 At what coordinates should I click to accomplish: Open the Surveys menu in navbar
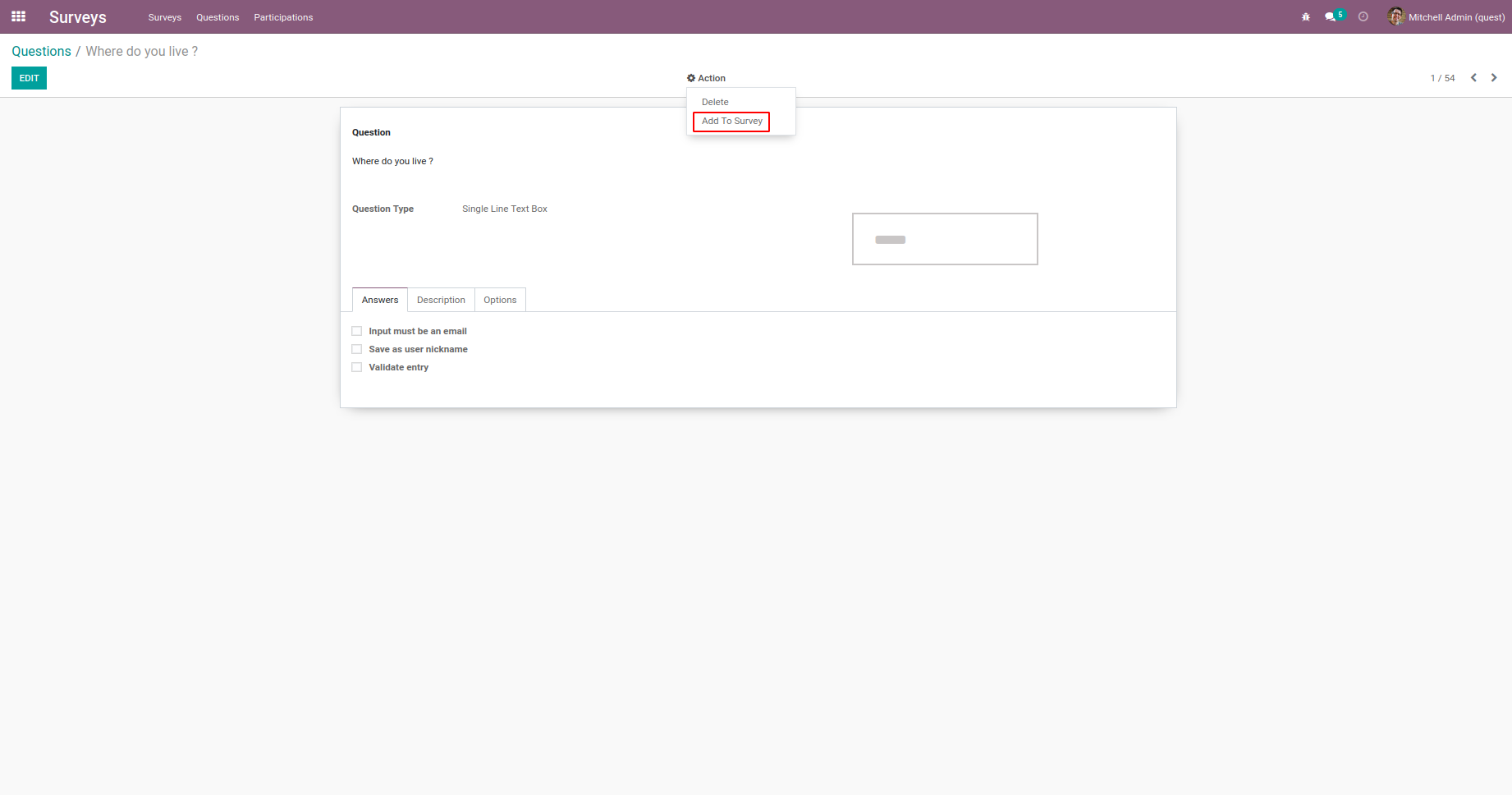(x=165, y=17)
